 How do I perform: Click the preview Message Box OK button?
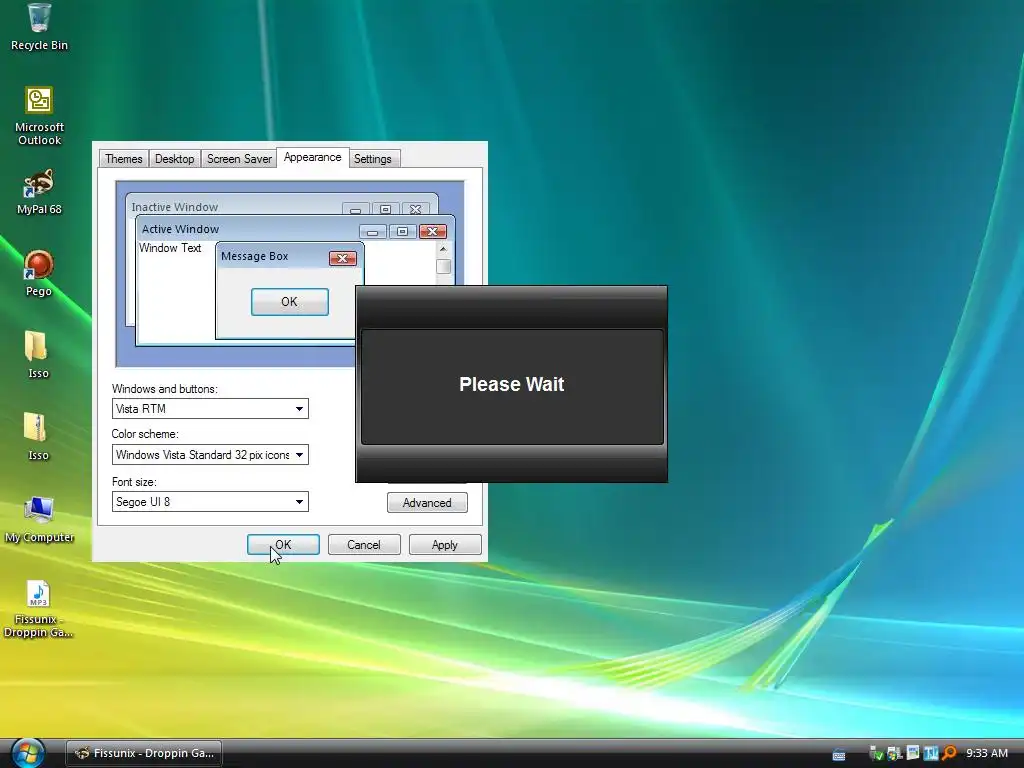[289, 302]
